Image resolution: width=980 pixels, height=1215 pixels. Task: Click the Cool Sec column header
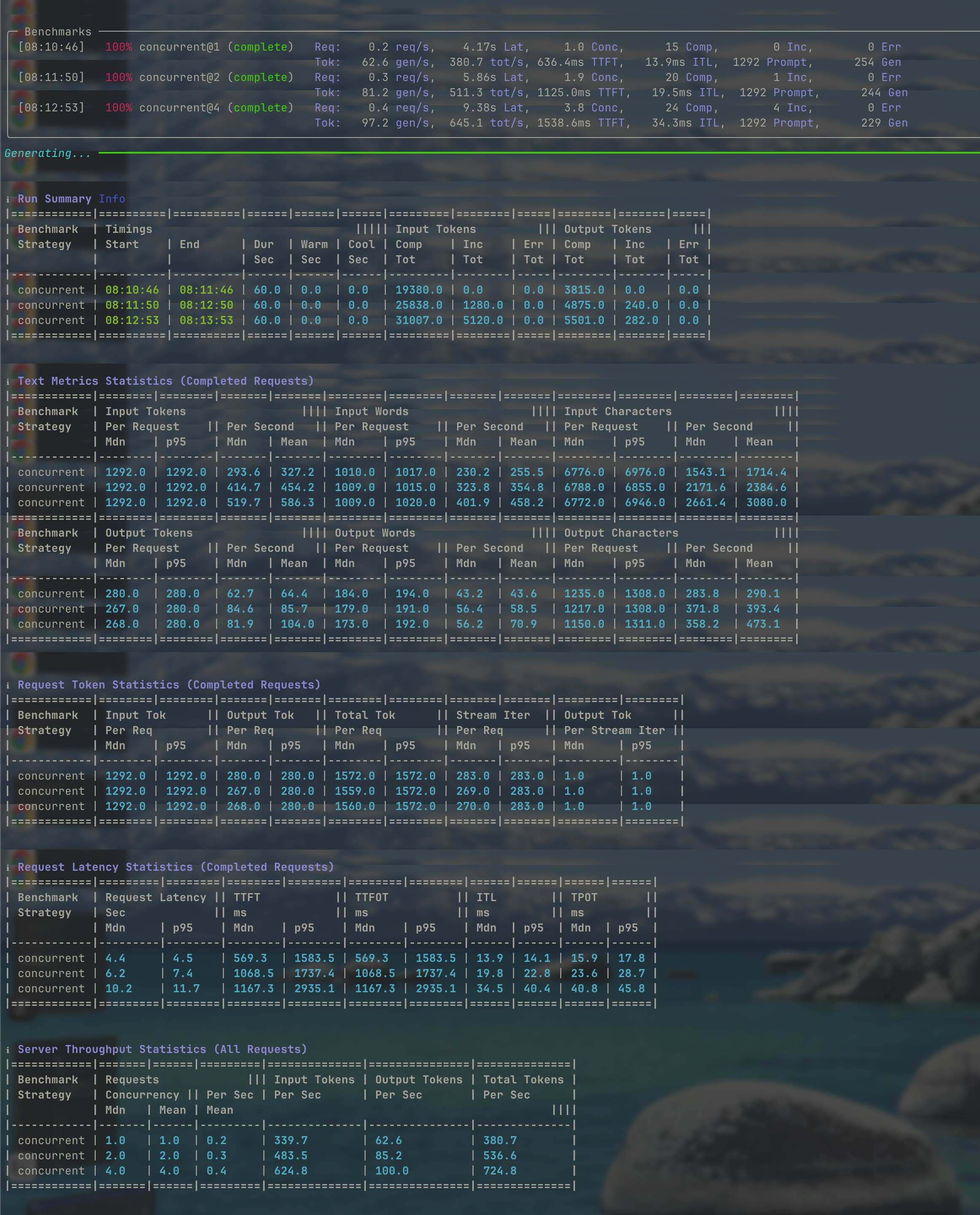pos(361,252)
